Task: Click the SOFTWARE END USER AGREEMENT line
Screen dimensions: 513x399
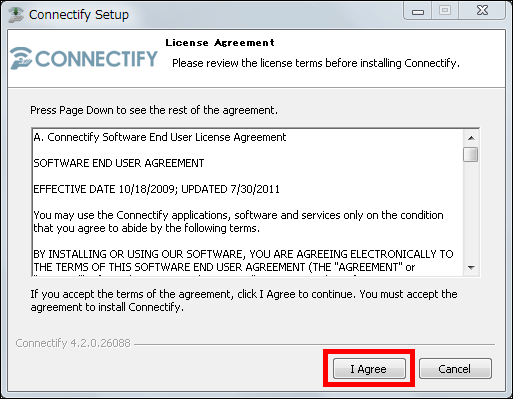Action: (119, 163)
